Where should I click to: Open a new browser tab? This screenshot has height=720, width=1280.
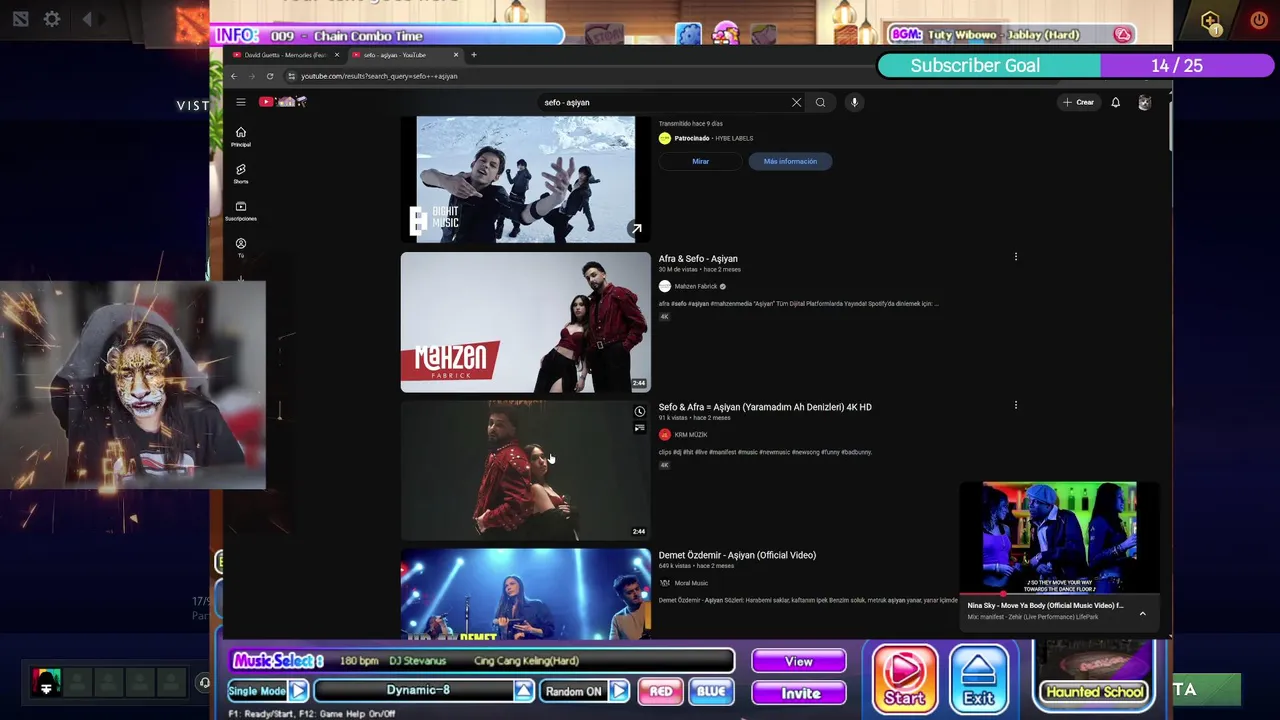click(474, 55)
